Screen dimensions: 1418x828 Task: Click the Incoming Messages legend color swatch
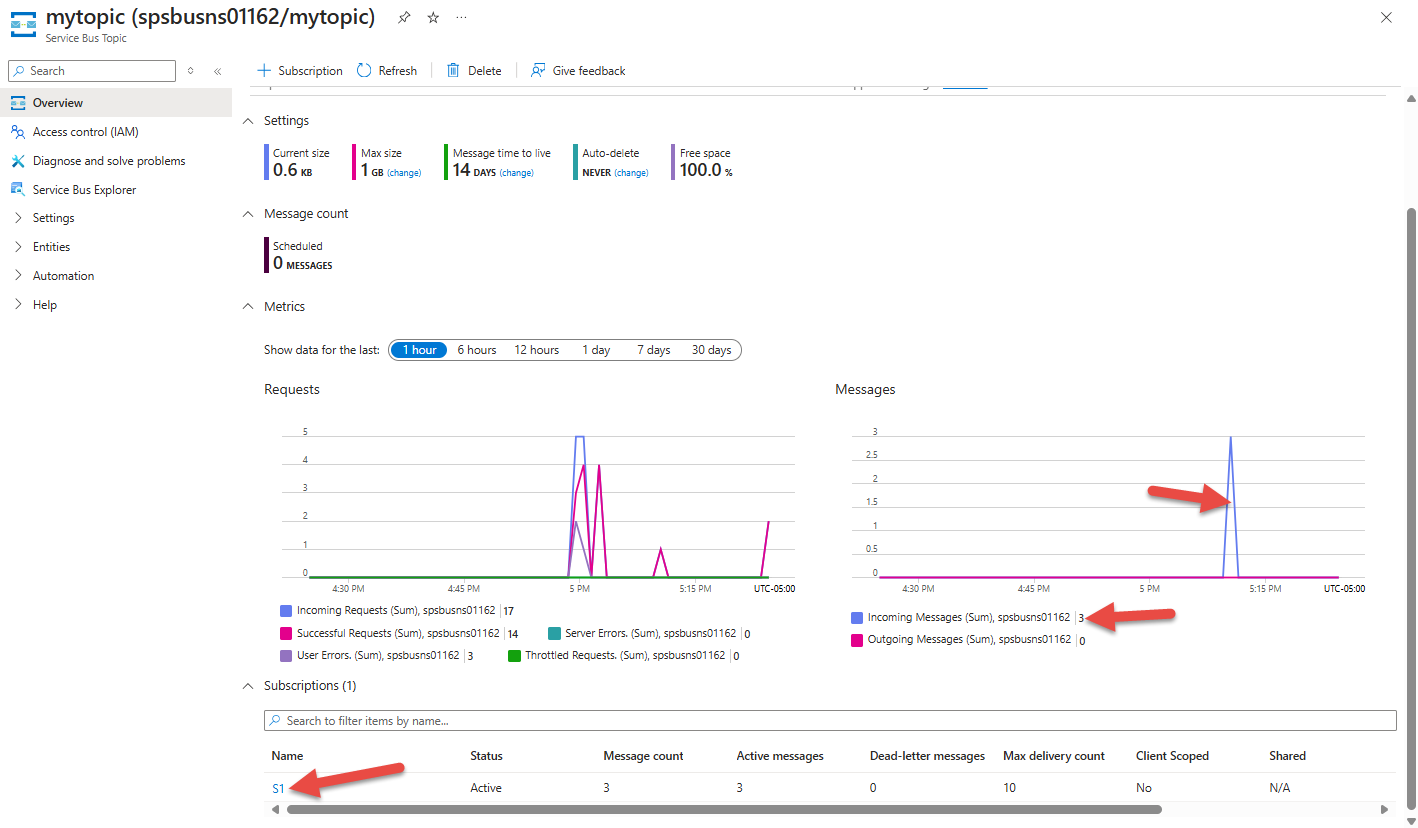coord(856,617)
